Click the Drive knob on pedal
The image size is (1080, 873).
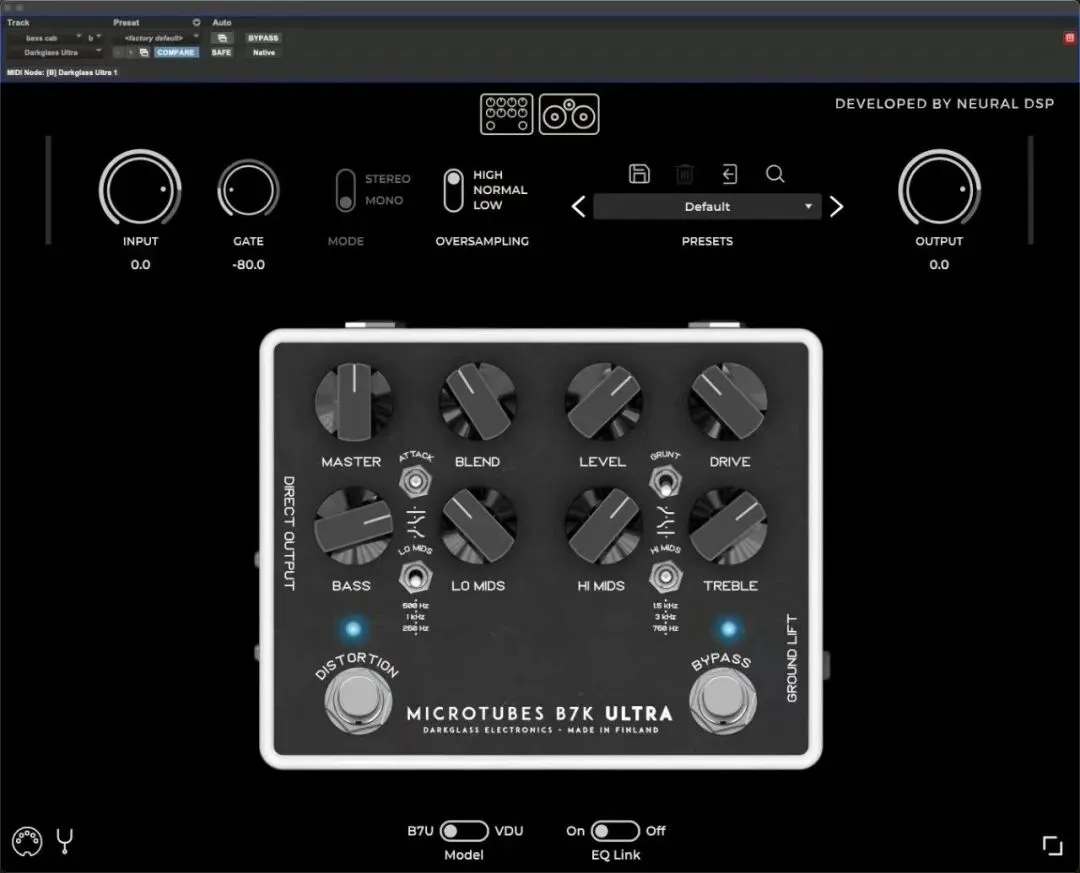tap(729, 403)
